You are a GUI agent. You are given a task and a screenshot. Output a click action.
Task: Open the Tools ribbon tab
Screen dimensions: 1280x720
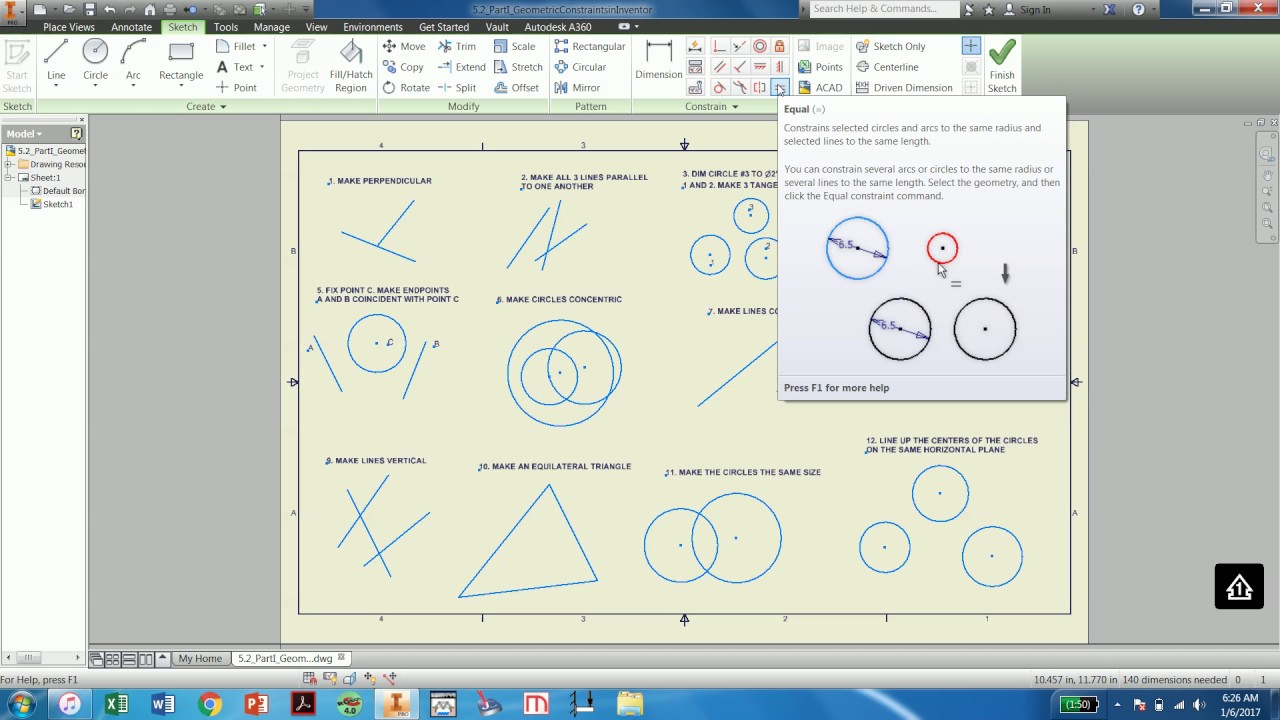(226, 27)
